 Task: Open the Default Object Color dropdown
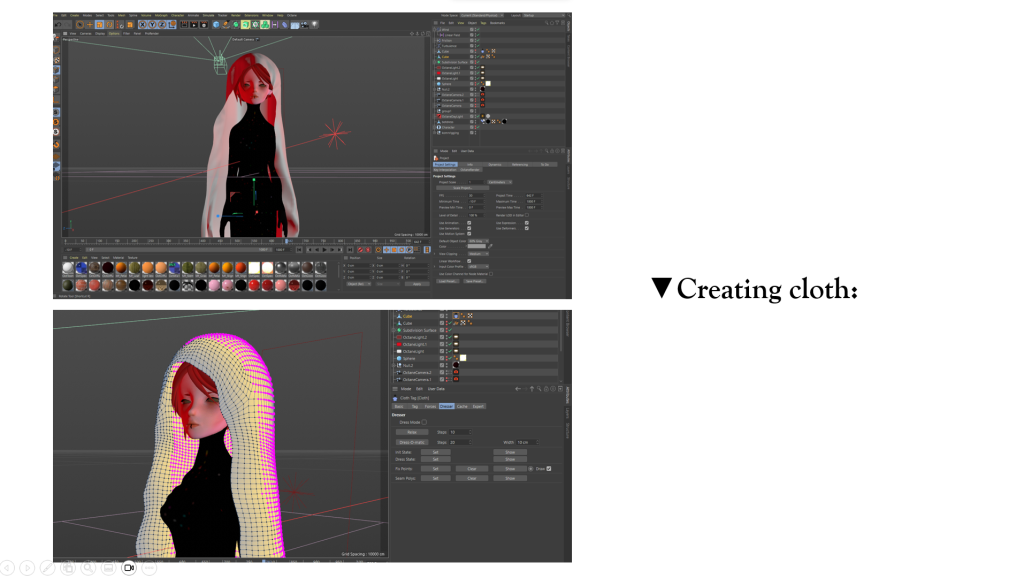(x=478, y=241)
